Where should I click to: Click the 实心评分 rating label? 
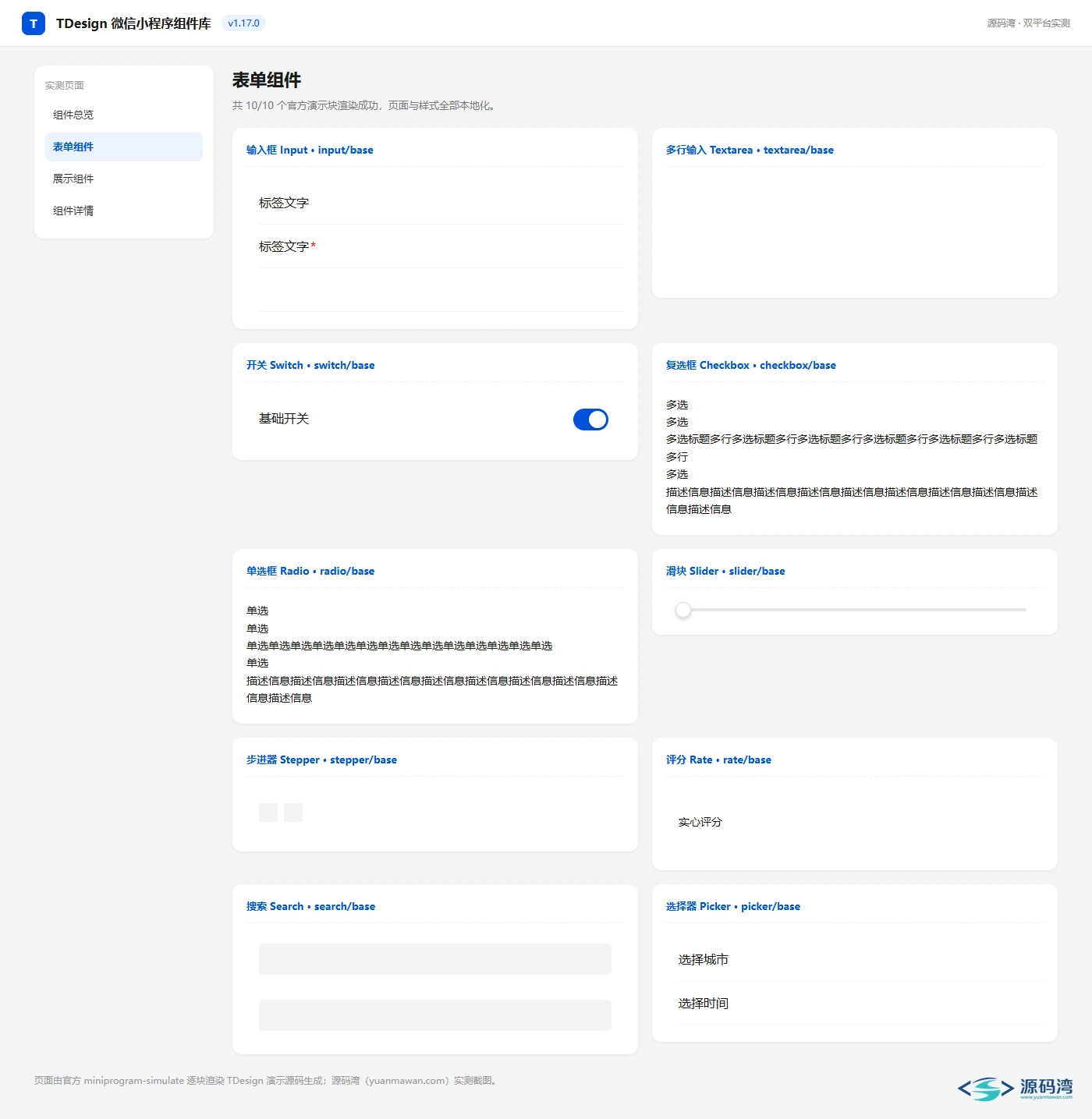700,822
